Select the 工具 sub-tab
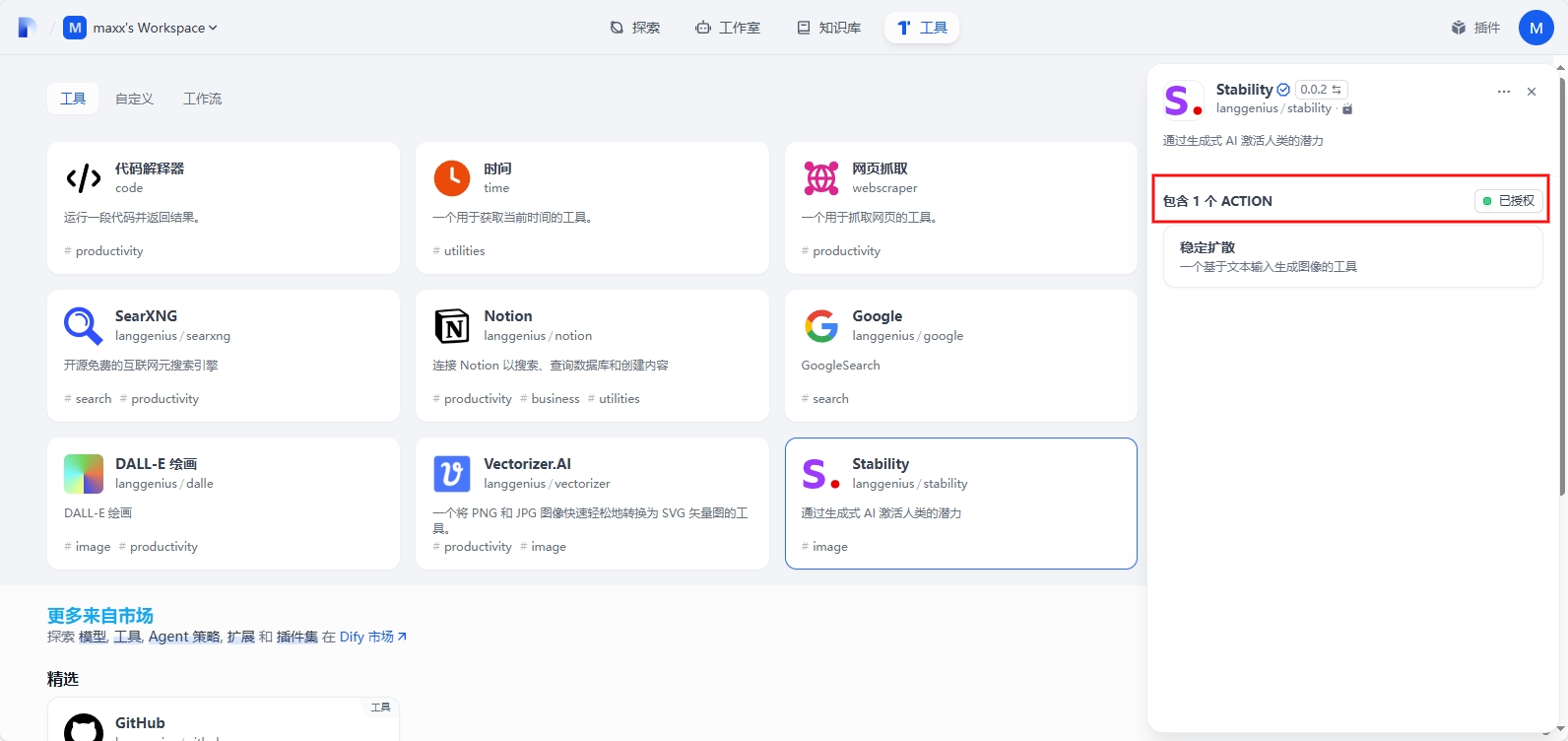Image resolution: width=1568 pixels, height=741 pixels. click(73, 99)
